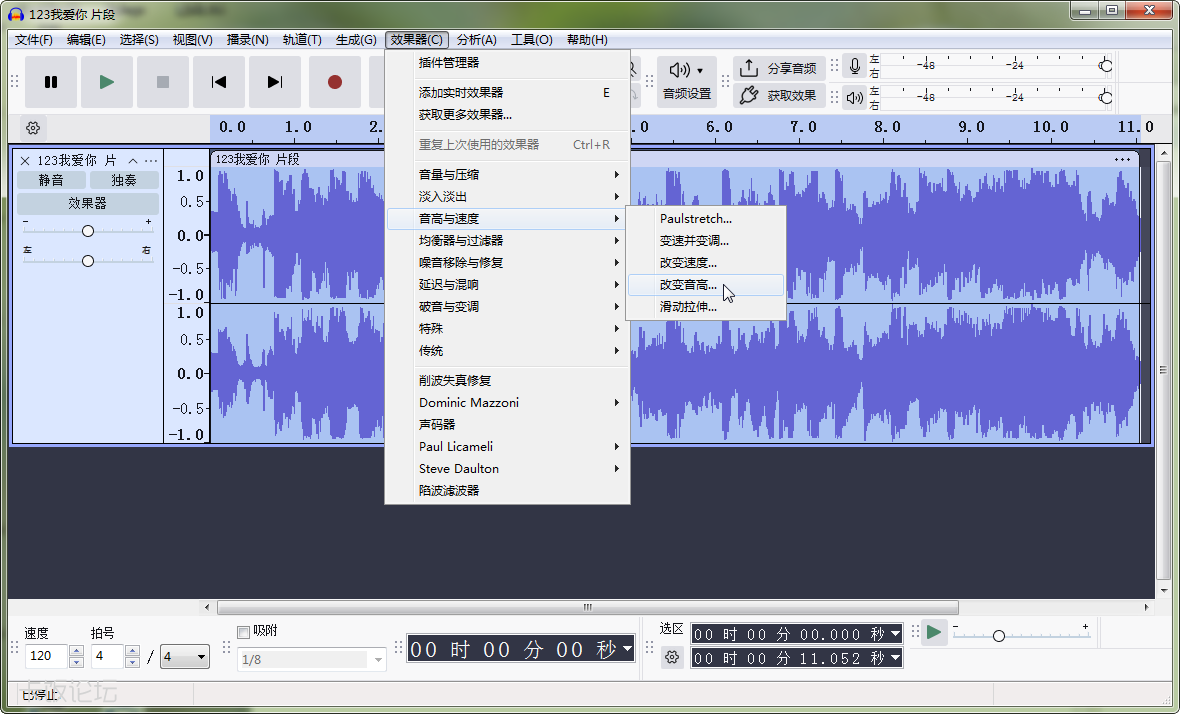Click the speaker playback meter icon
Screen dimensions: 1180x714
(854, 98)
